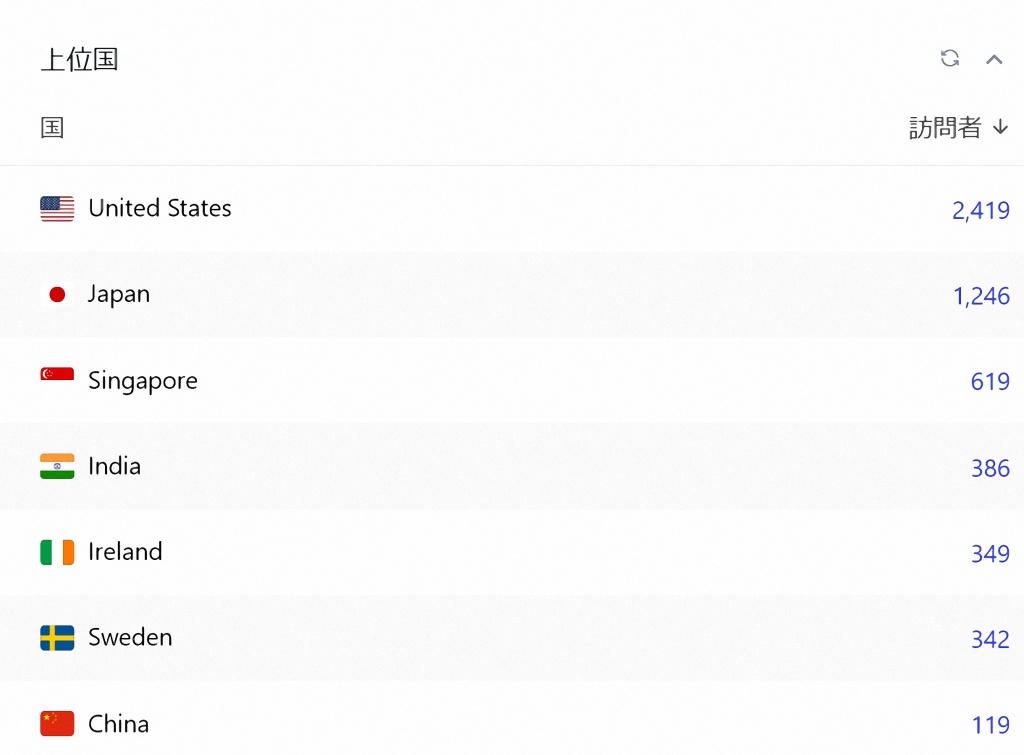Click the 訪問者 column header label

tap(945, 127)
